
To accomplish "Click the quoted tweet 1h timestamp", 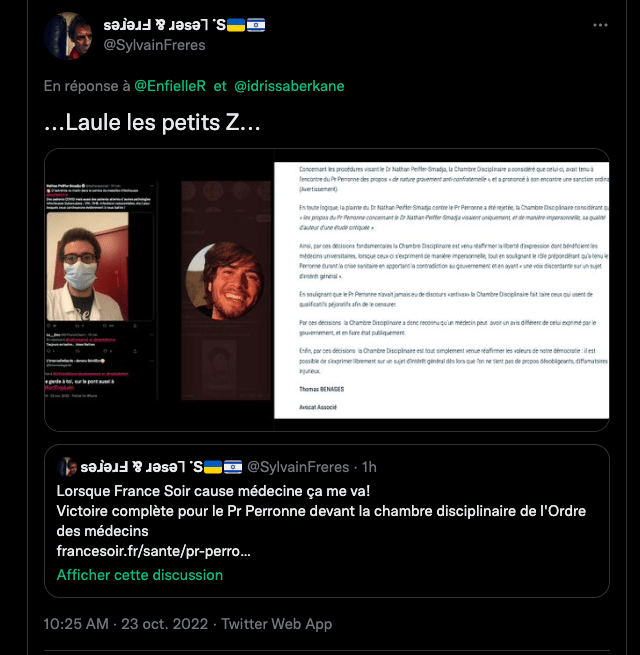I will (x=369, y=467).
